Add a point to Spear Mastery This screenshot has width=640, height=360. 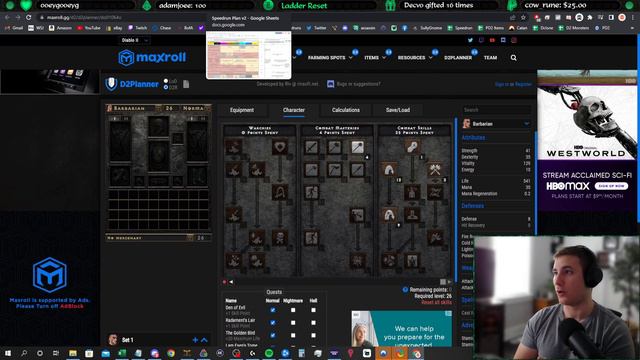click(357, 170)
